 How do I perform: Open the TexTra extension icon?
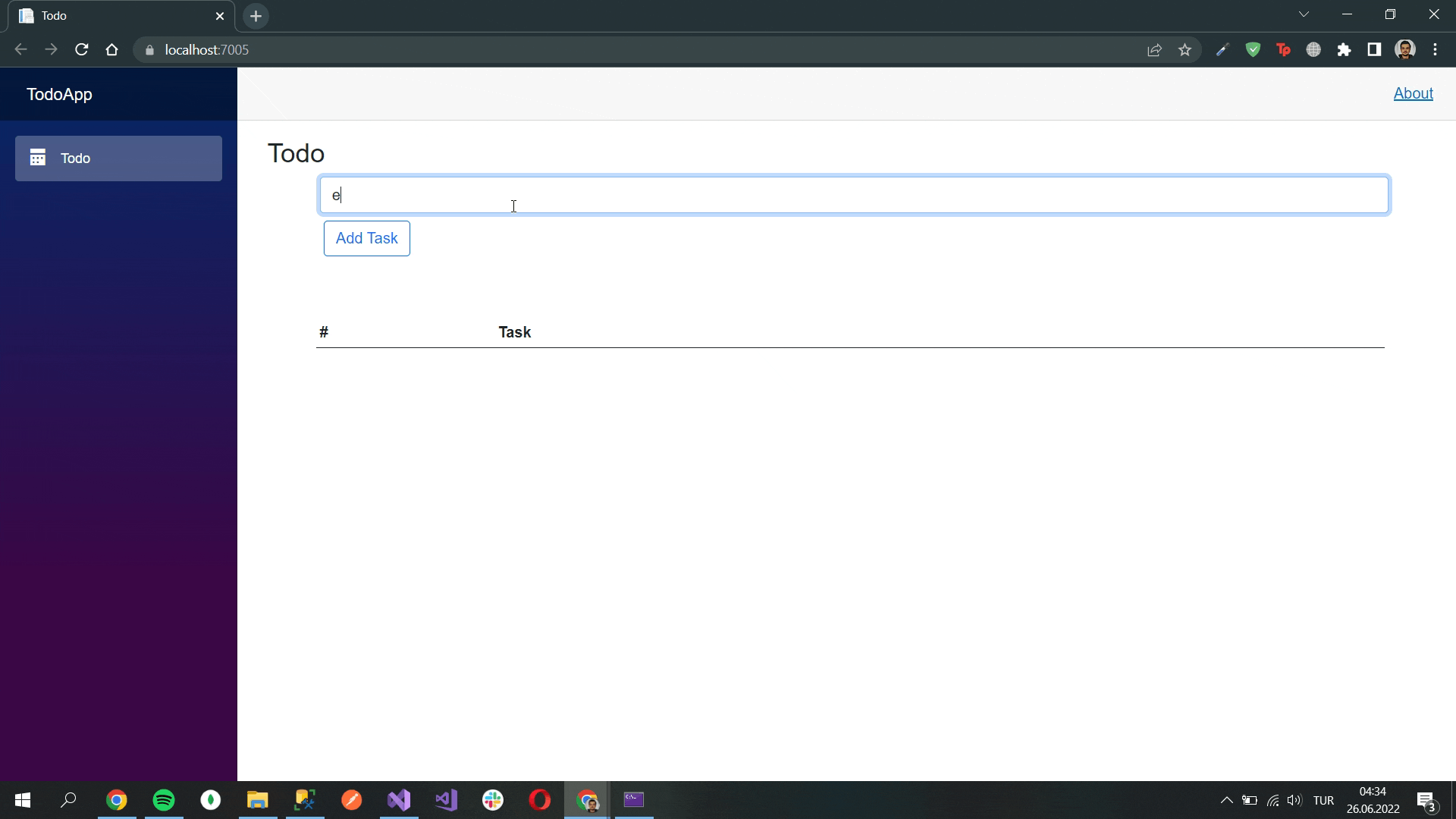coord(1283,49)
